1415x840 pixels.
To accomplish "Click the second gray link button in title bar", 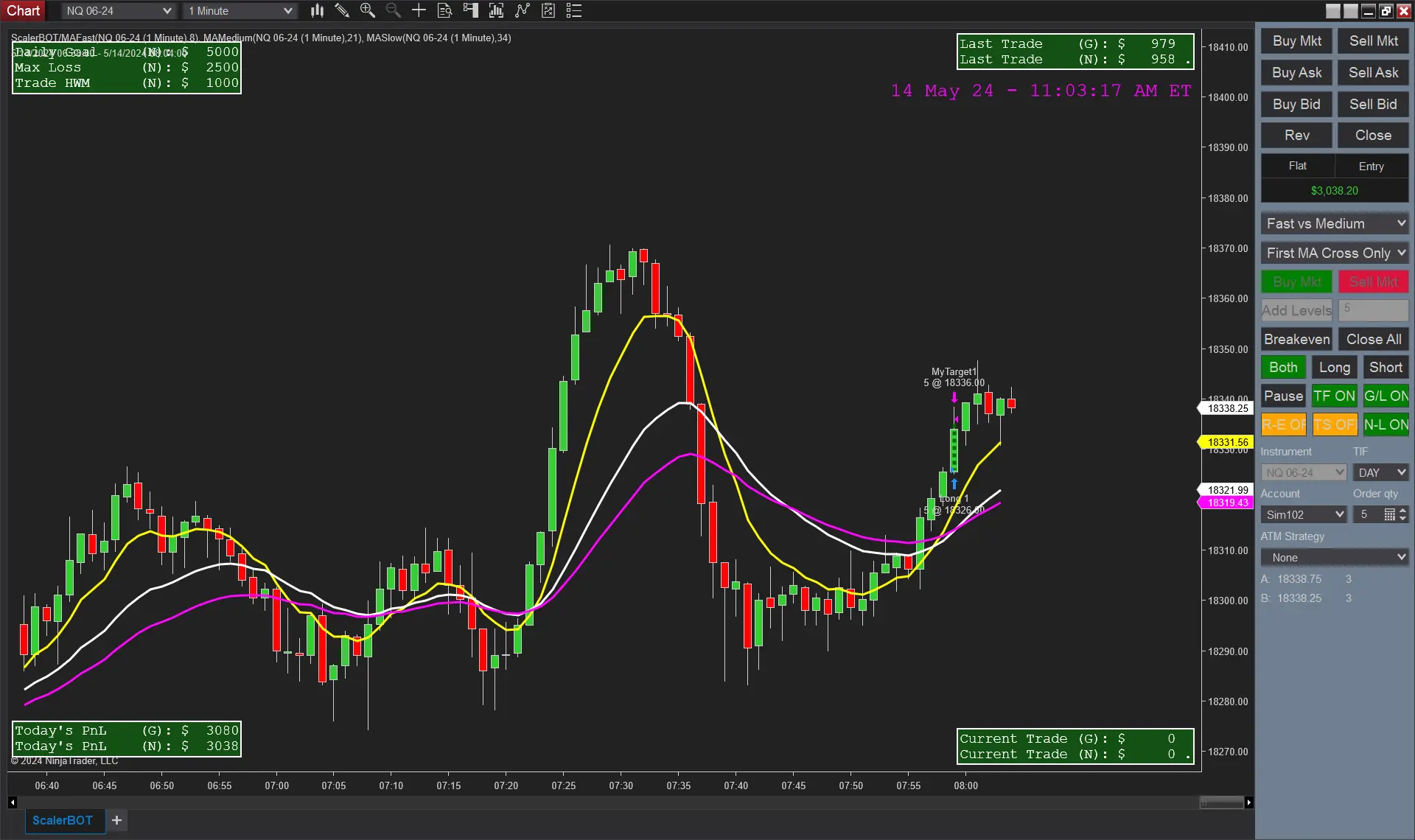I will point(1351,10).
